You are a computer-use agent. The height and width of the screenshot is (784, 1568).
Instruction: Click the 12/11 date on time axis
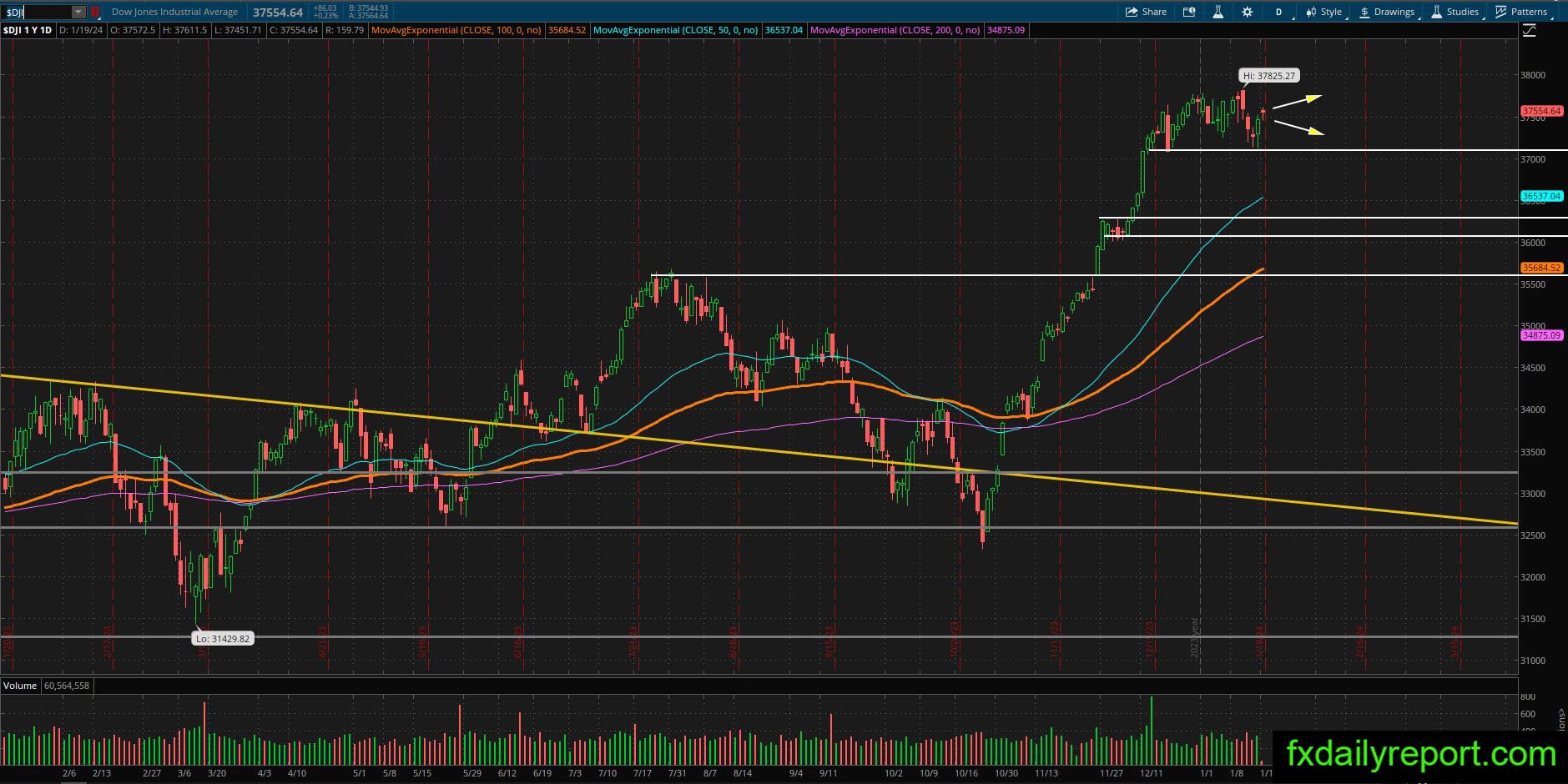(x=1151, y=773)
